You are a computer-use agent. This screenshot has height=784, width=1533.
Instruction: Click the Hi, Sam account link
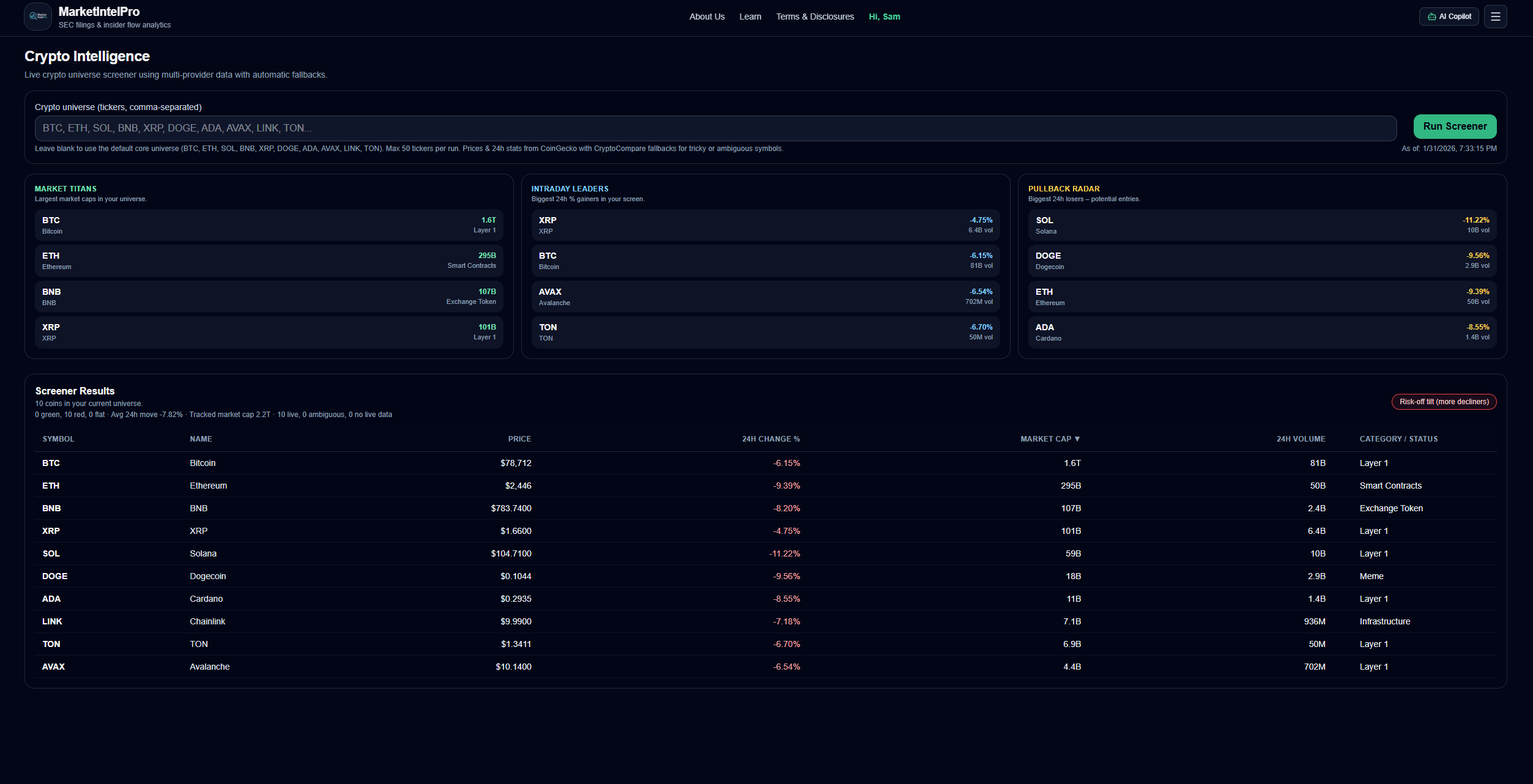885,17
